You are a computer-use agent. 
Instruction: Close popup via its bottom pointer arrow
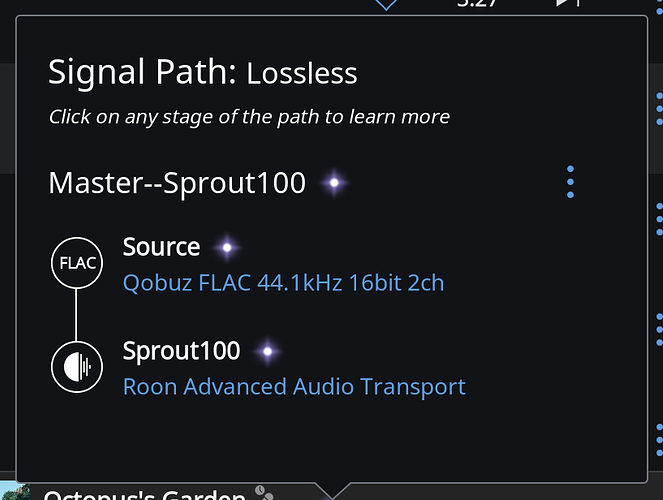tap(333, 490)
